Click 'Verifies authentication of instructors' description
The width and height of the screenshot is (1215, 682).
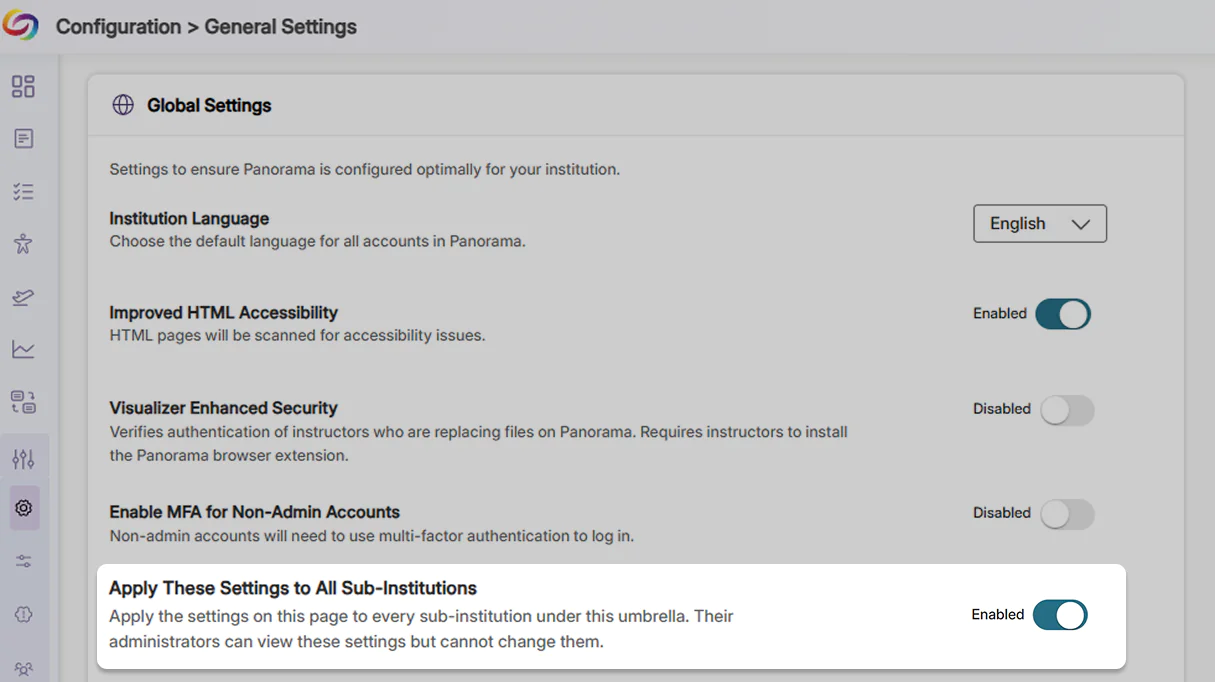coord(478,443)
